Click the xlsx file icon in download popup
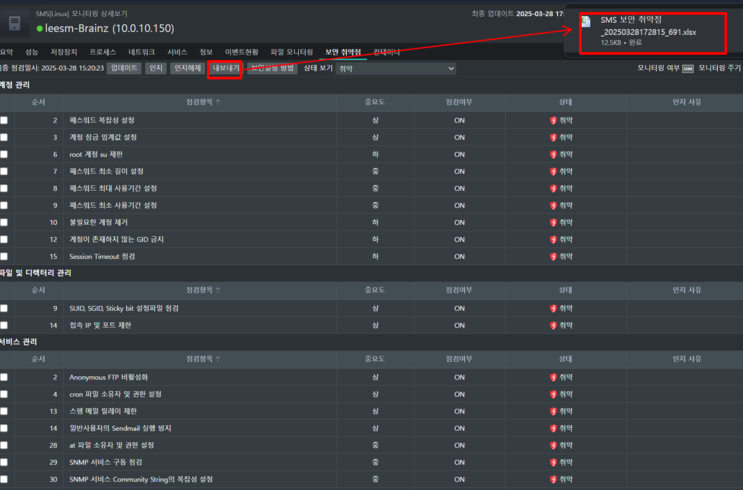The image size is (743, 490). coord(586,22)
